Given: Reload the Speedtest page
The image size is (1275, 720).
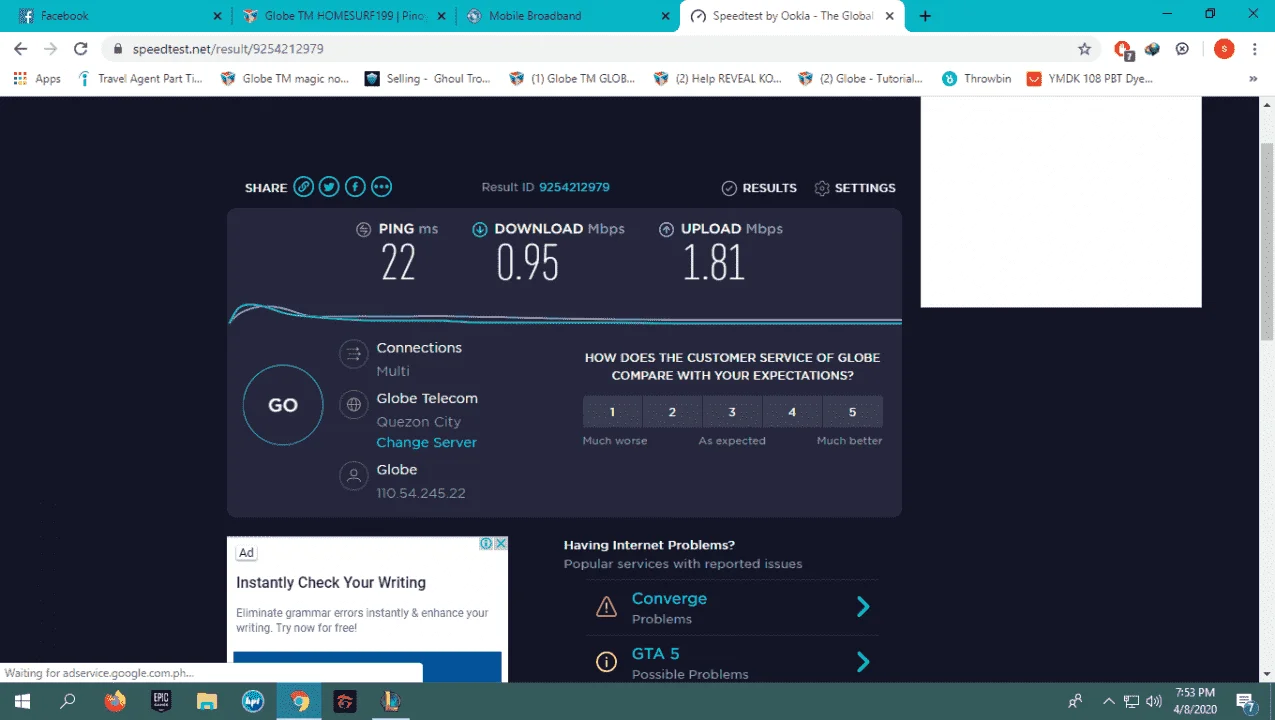Looking at the screenshot, I should [81, 49].
